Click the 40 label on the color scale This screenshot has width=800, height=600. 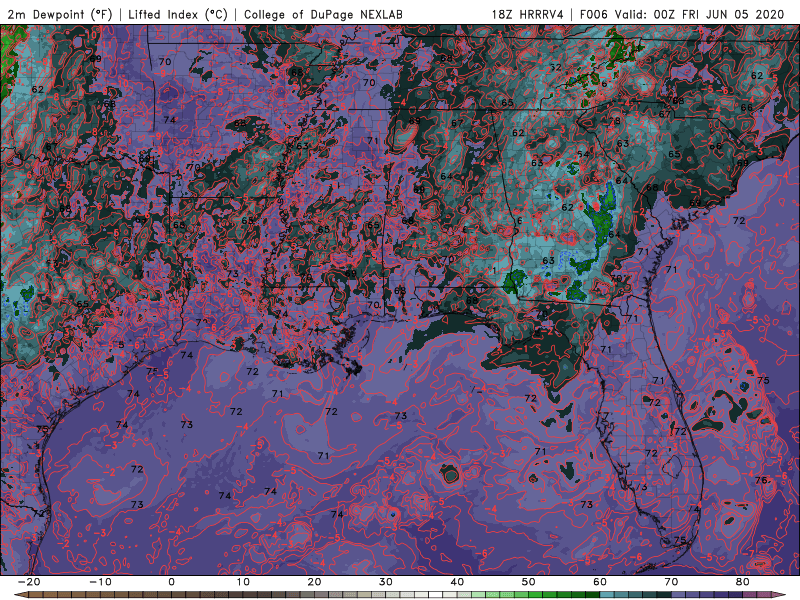(457, 582)
